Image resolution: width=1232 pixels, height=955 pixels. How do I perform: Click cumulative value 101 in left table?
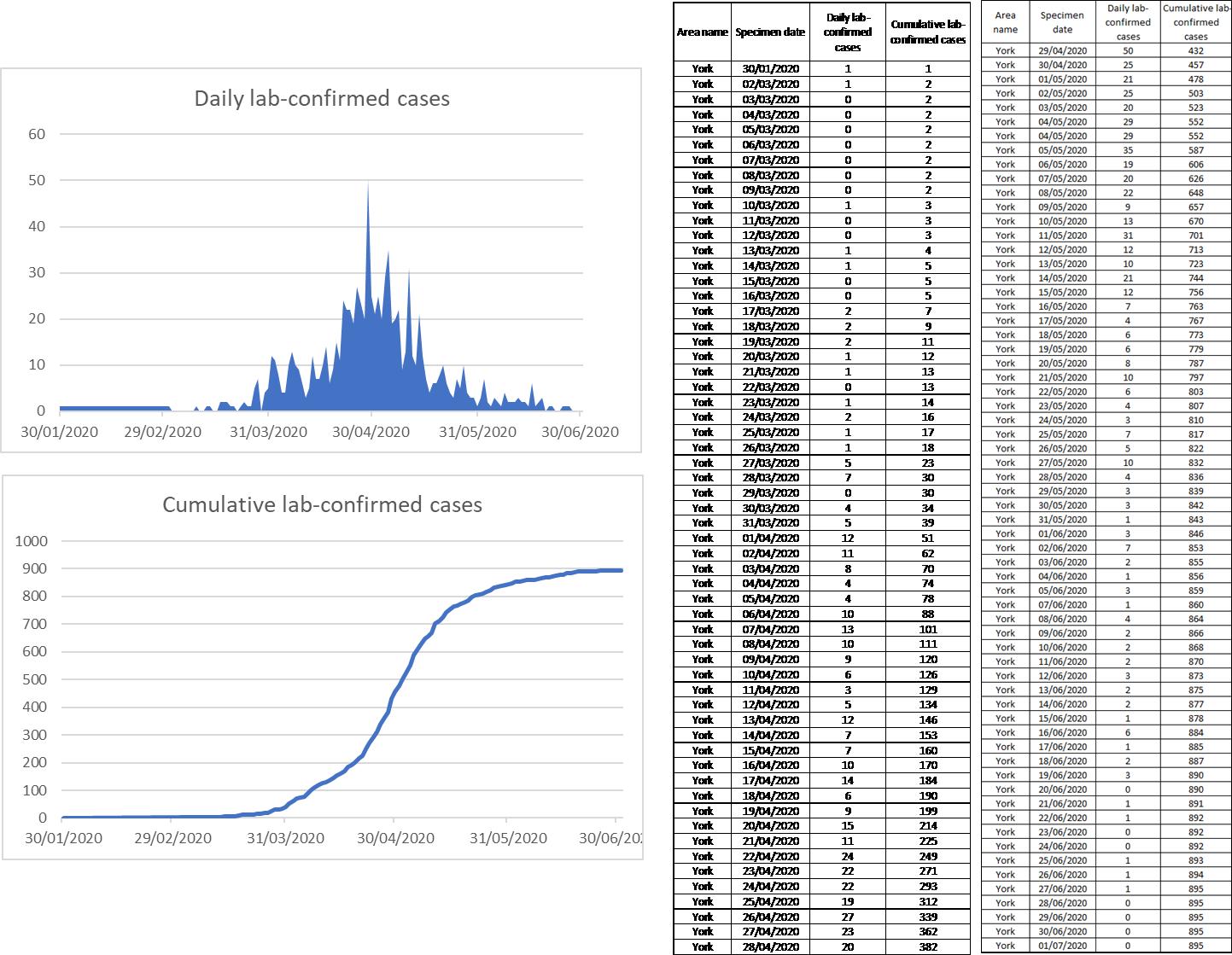point(928,629)
